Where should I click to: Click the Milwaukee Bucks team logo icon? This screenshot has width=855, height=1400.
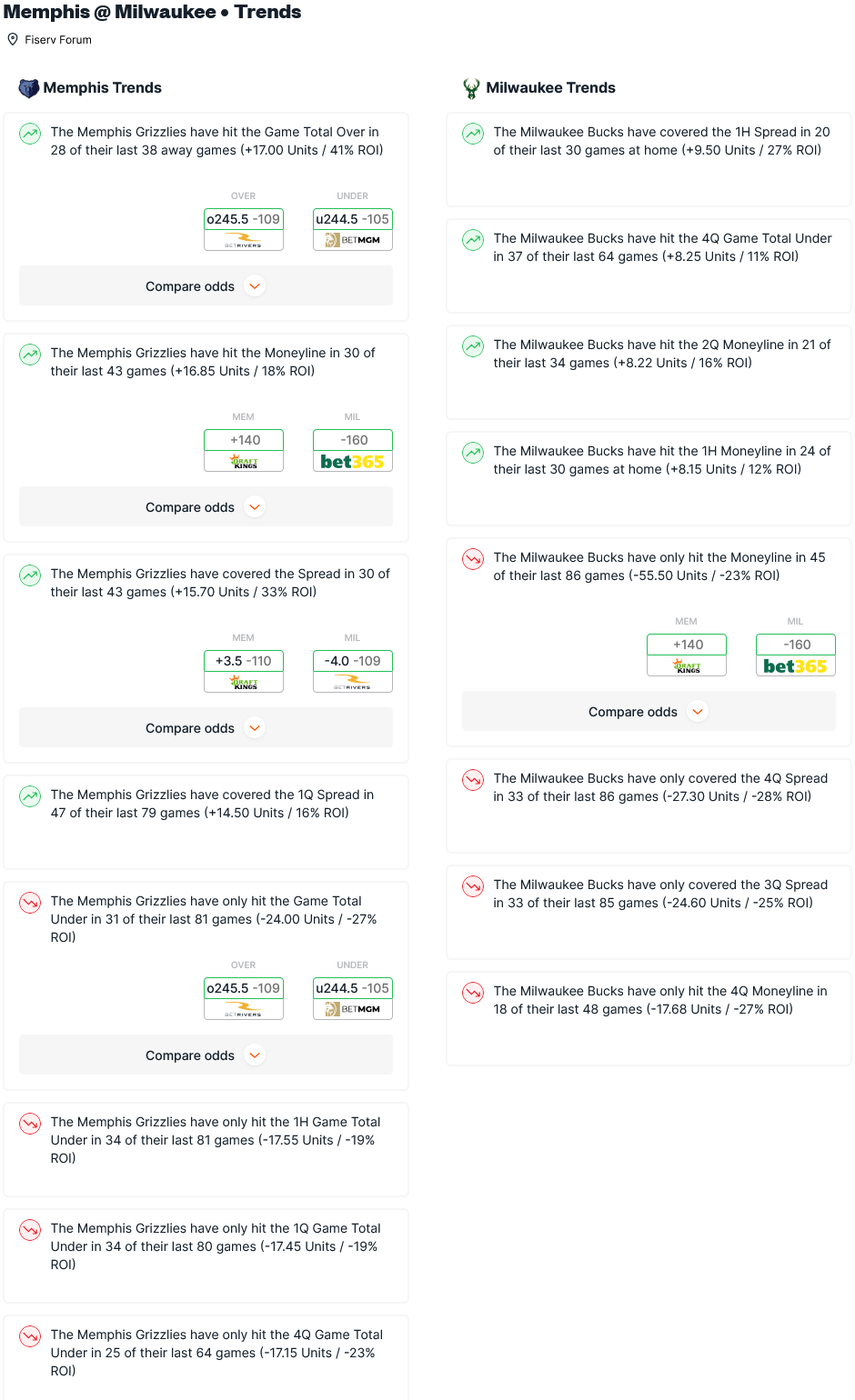[471, 88]
